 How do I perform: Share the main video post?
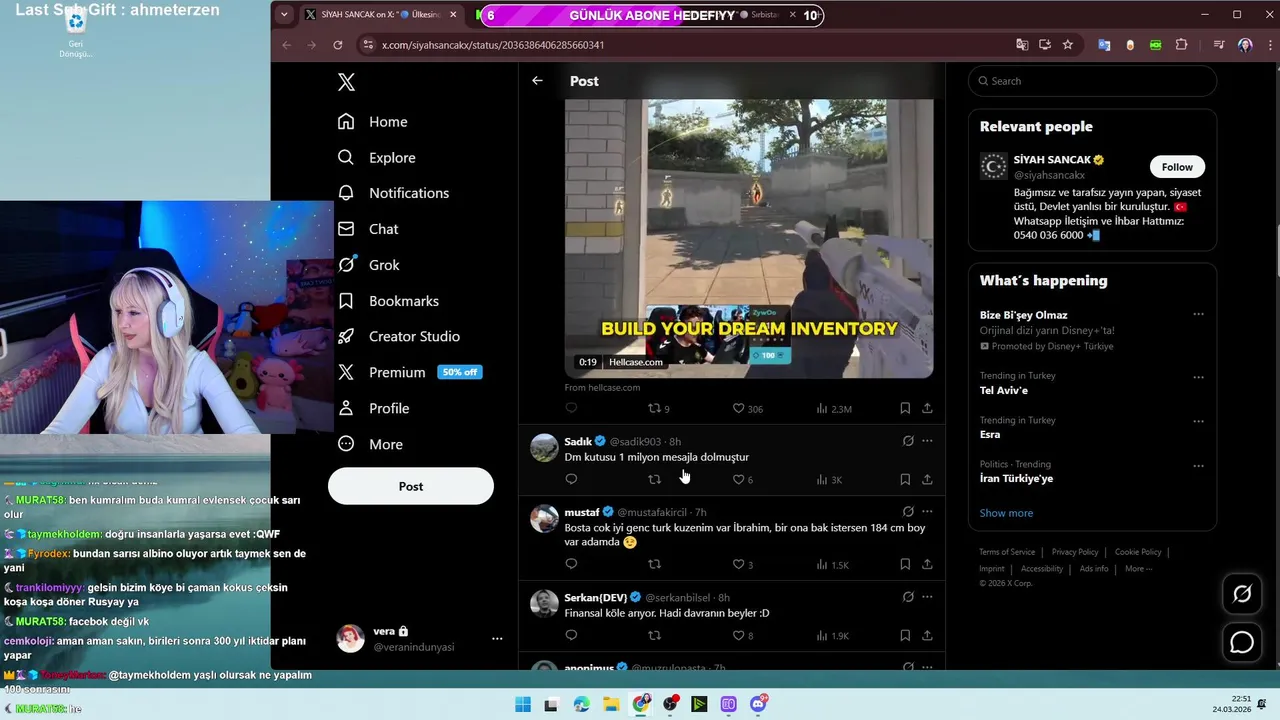point(927,408)
